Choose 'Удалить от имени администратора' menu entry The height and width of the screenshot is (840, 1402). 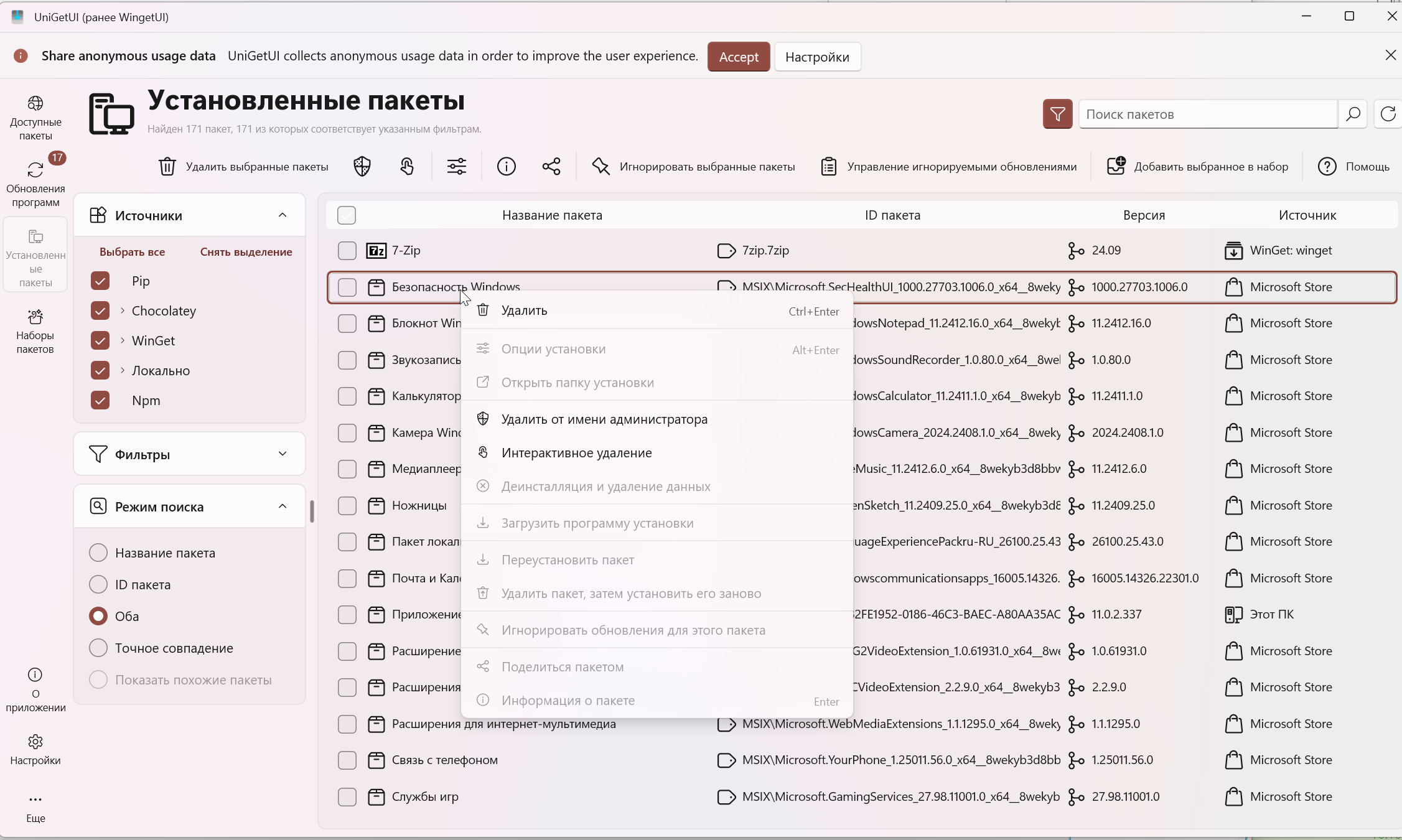604,419
